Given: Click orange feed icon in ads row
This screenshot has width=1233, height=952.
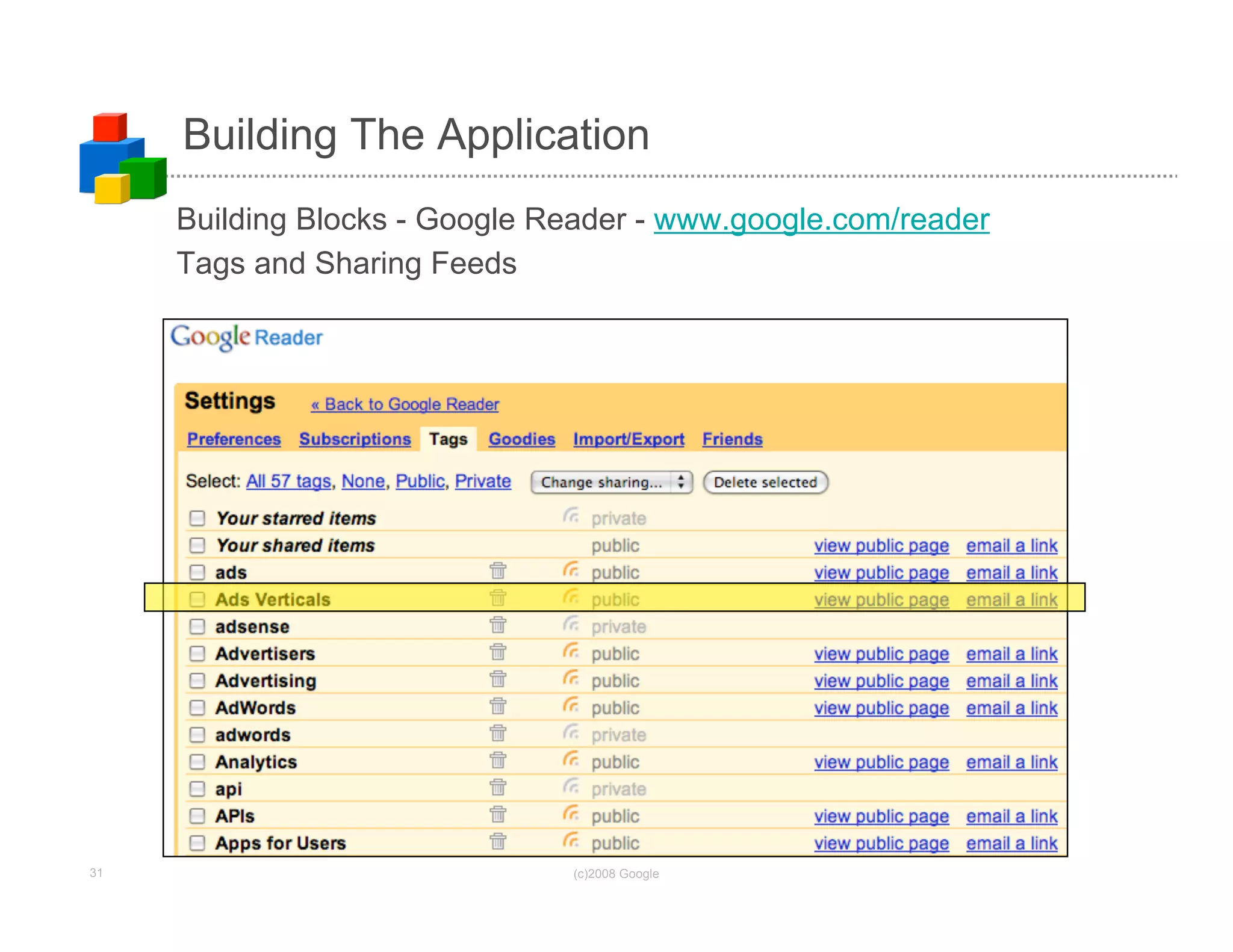Looking at the screenshot, I should [571, 570].
